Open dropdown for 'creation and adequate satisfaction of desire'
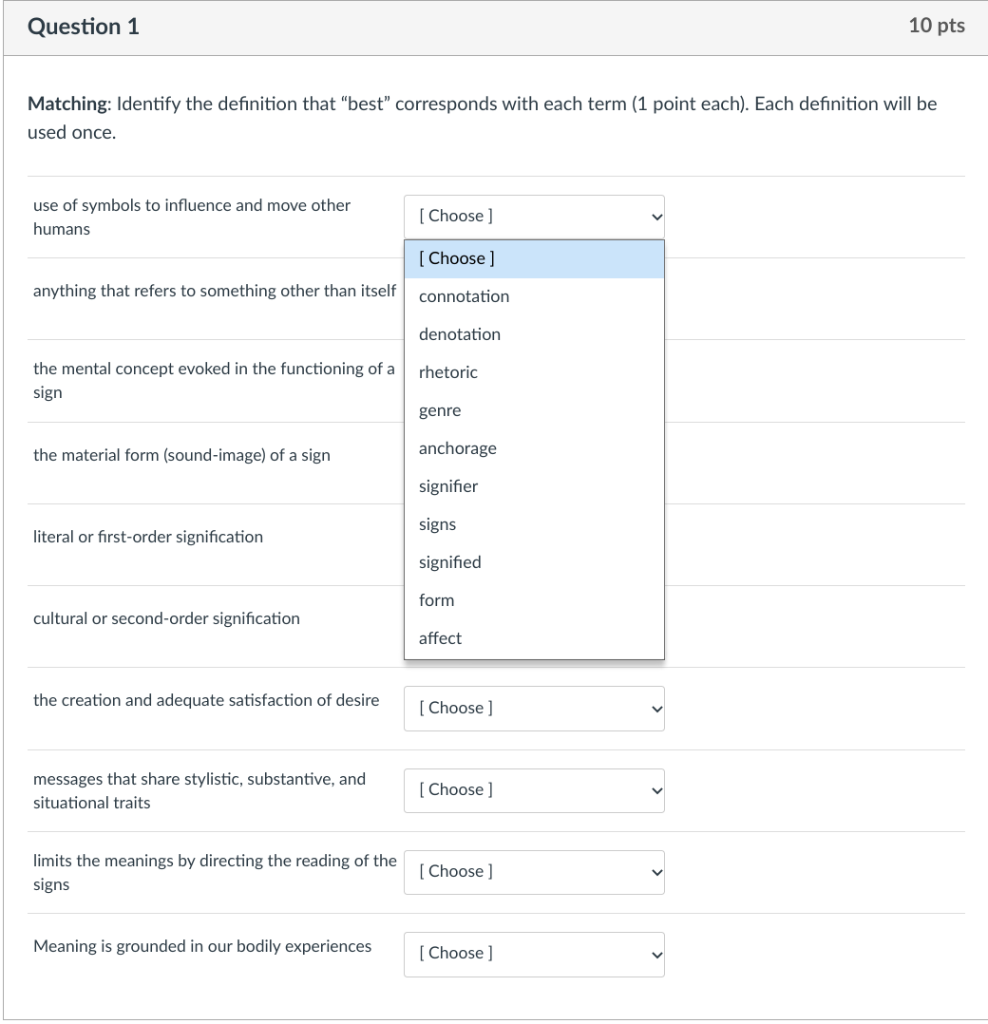This screenshot has width=988, height=1024. click(534, 709)
